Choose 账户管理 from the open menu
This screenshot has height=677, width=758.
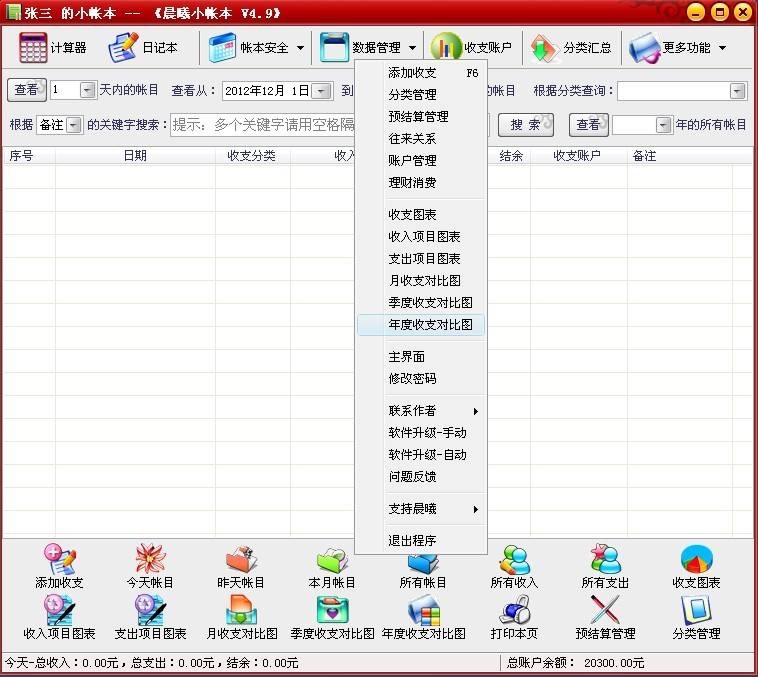point(412,161)
